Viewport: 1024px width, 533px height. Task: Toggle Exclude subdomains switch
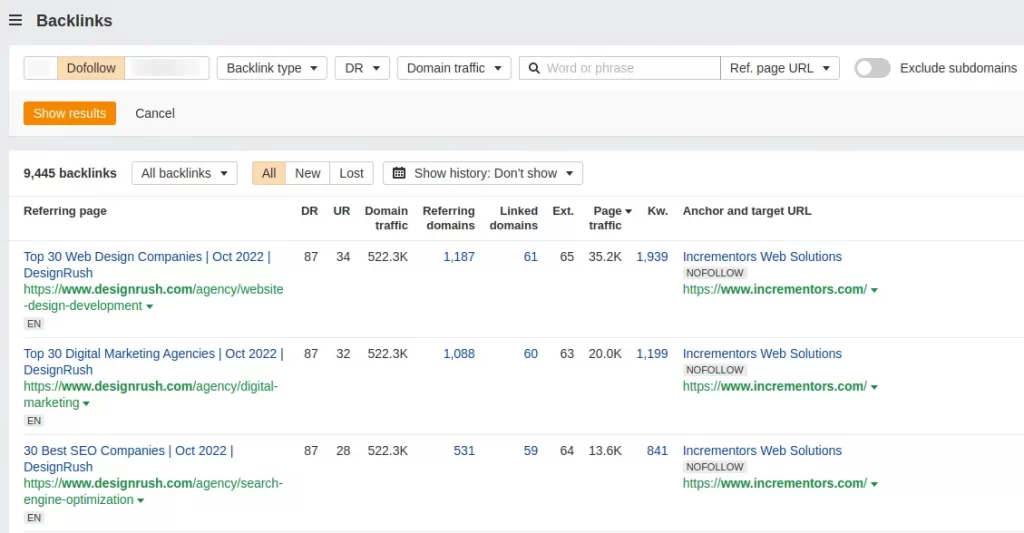pyautogui.click(x=872, y=68)
